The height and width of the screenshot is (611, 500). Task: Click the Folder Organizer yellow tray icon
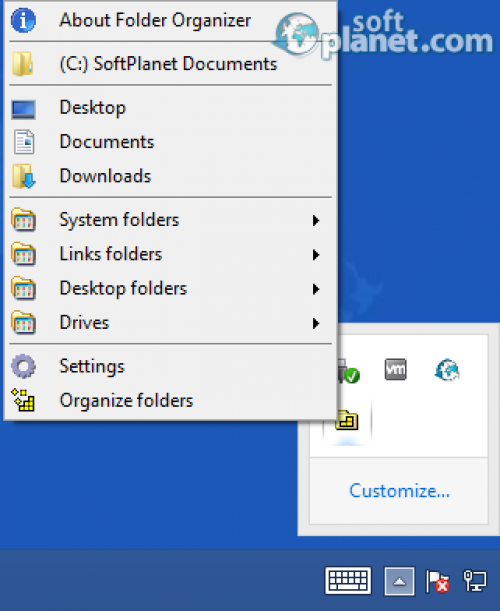coord(347,421)
